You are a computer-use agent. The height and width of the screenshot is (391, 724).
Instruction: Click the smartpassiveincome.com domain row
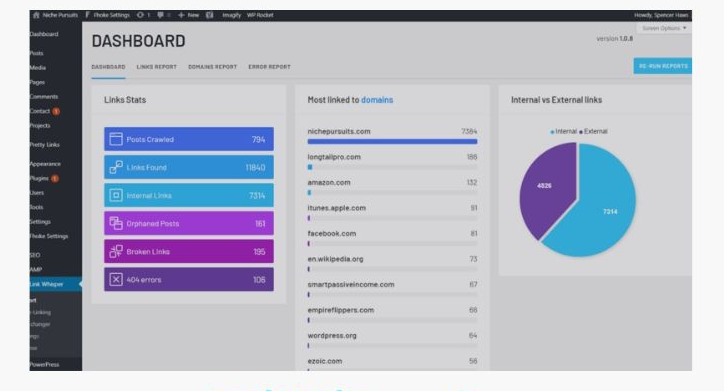click(x=392, y=289)
